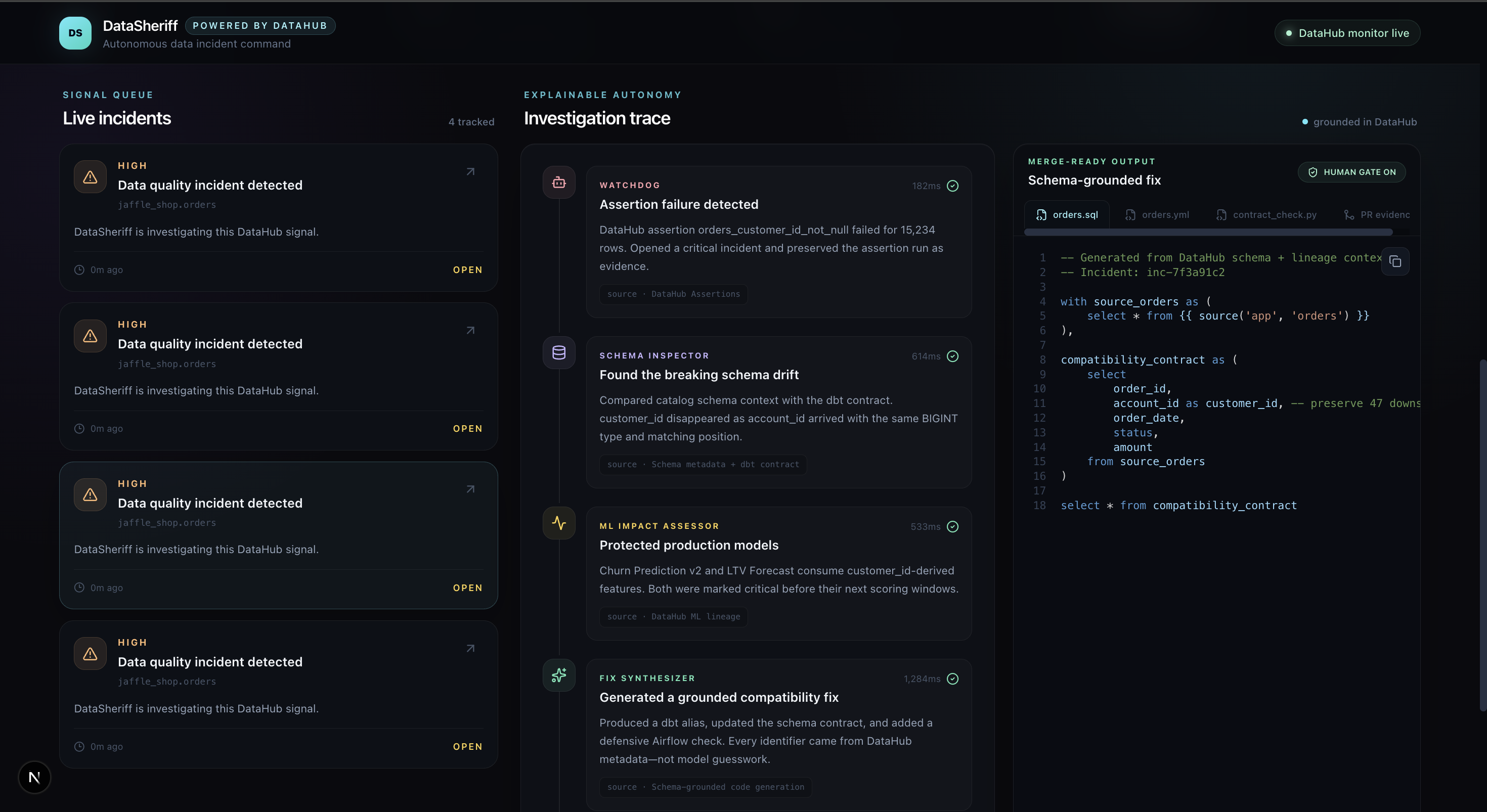1487x812 pixels.
Task: Click the 614ms duration label
Action: [x=926, y=356]
